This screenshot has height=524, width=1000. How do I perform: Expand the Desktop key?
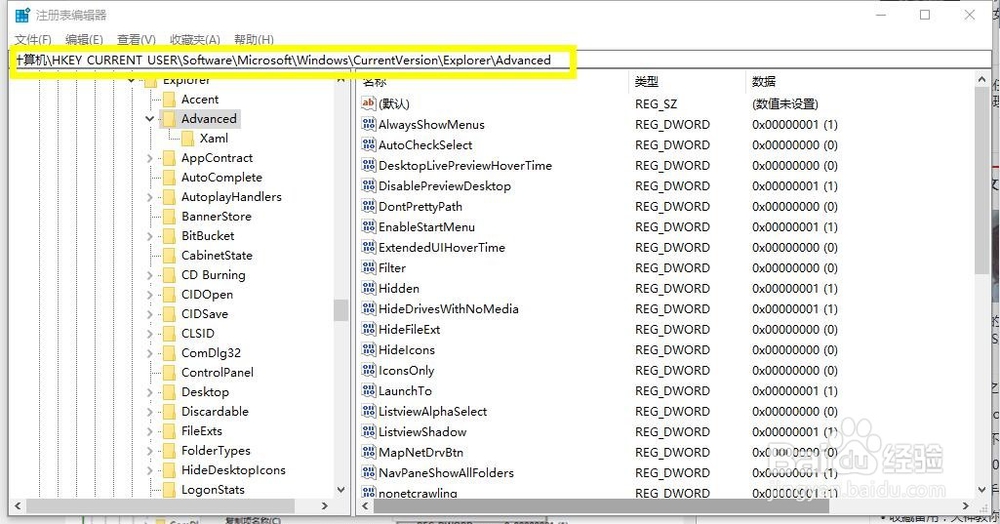point(150,392)
